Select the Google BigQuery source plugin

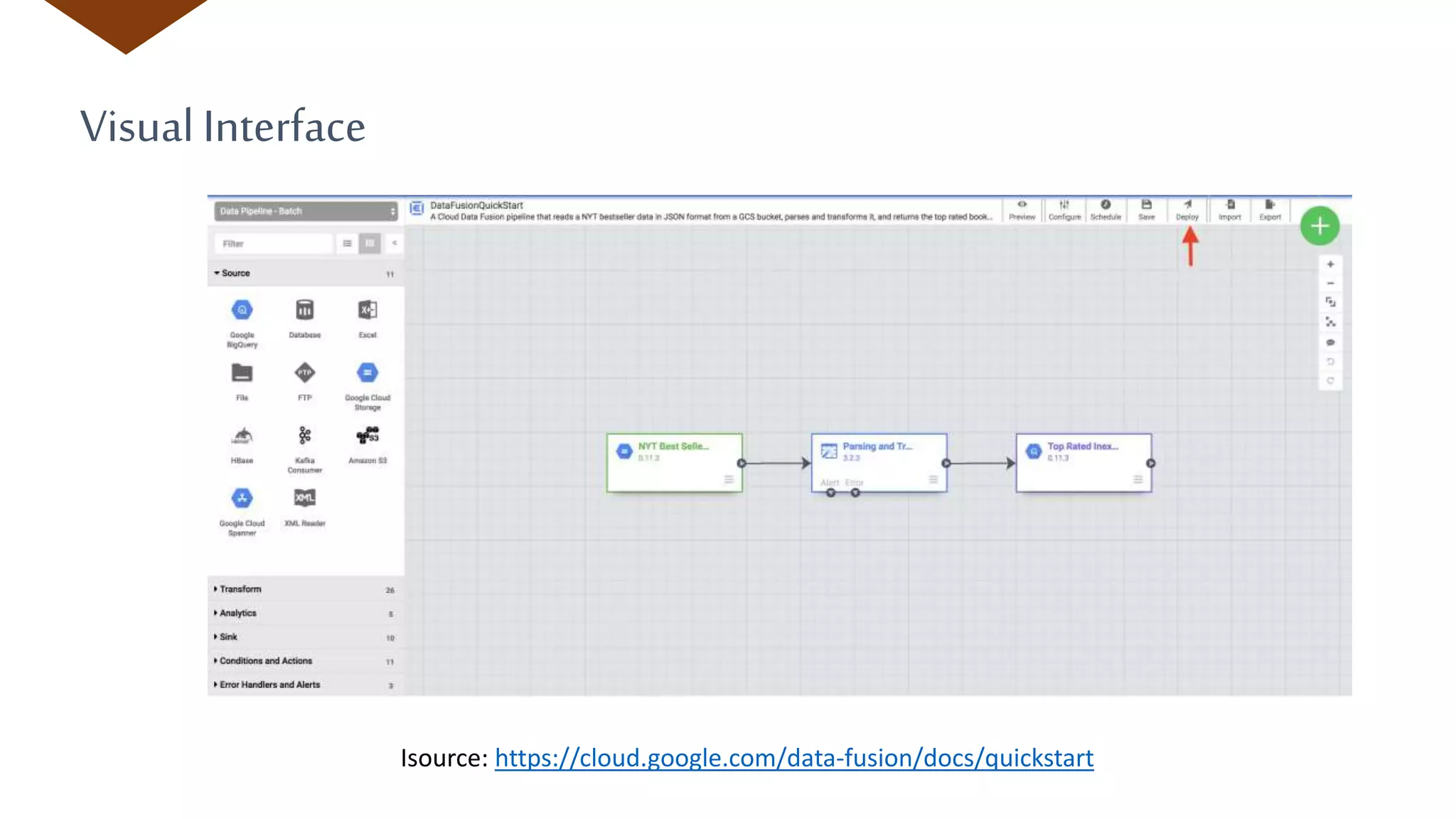(242, 311)
